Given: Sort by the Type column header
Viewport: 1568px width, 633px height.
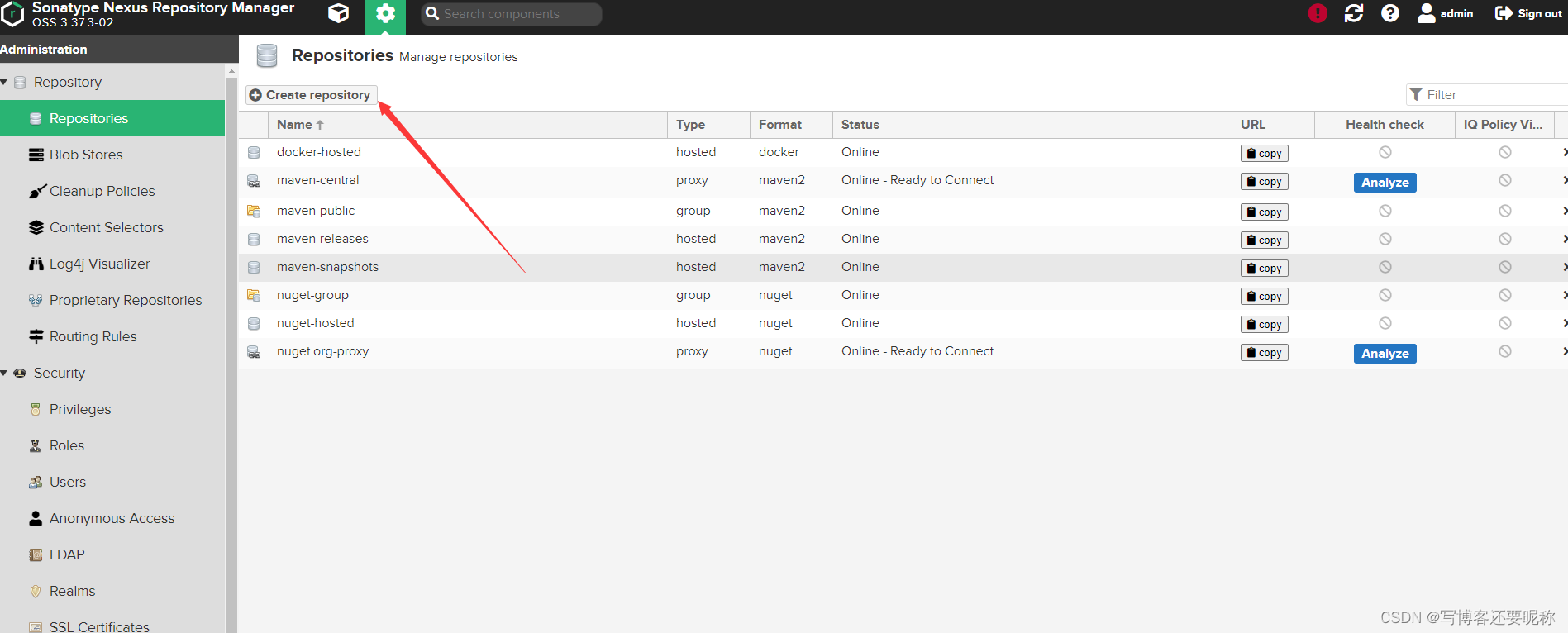Looking at the screenshot, I should [x=708, y=125].
